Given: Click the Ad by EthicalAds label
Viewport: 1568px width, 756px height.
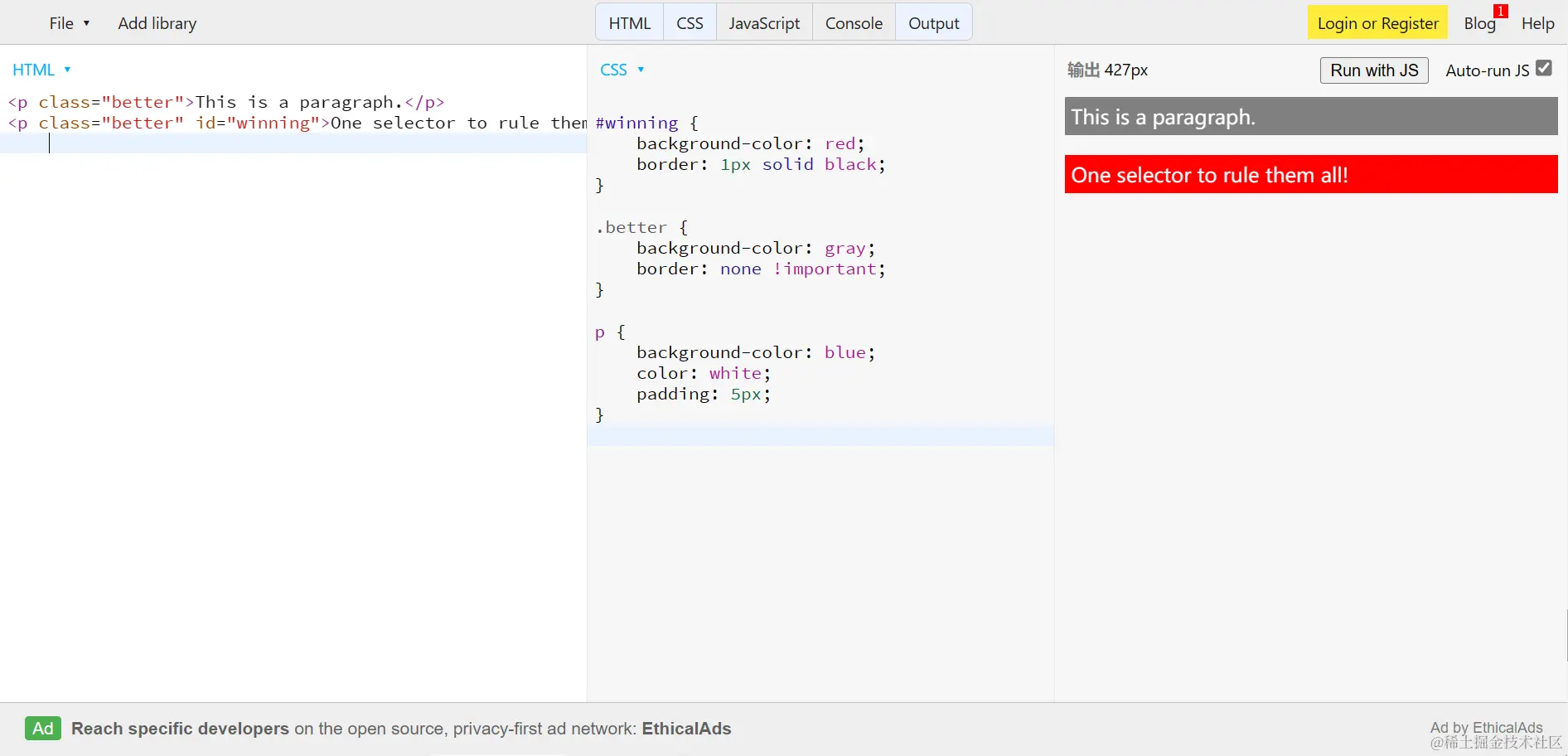Looking at the screenshot, I should pos(1486,727).
